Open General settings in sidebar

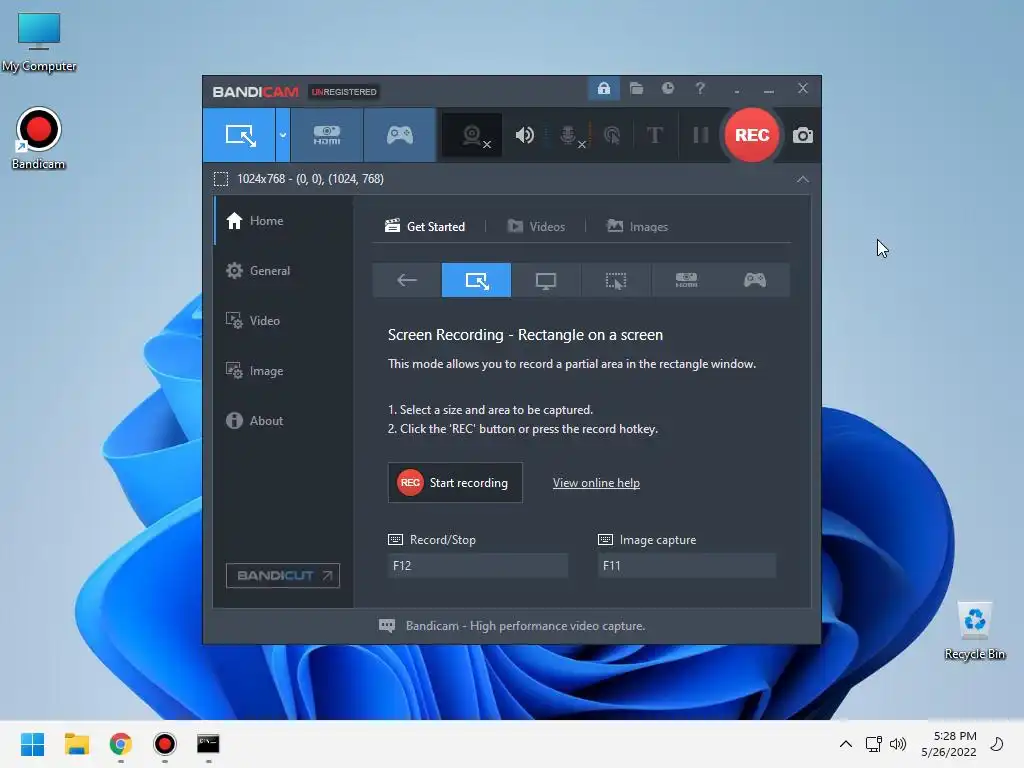[283, 270]
